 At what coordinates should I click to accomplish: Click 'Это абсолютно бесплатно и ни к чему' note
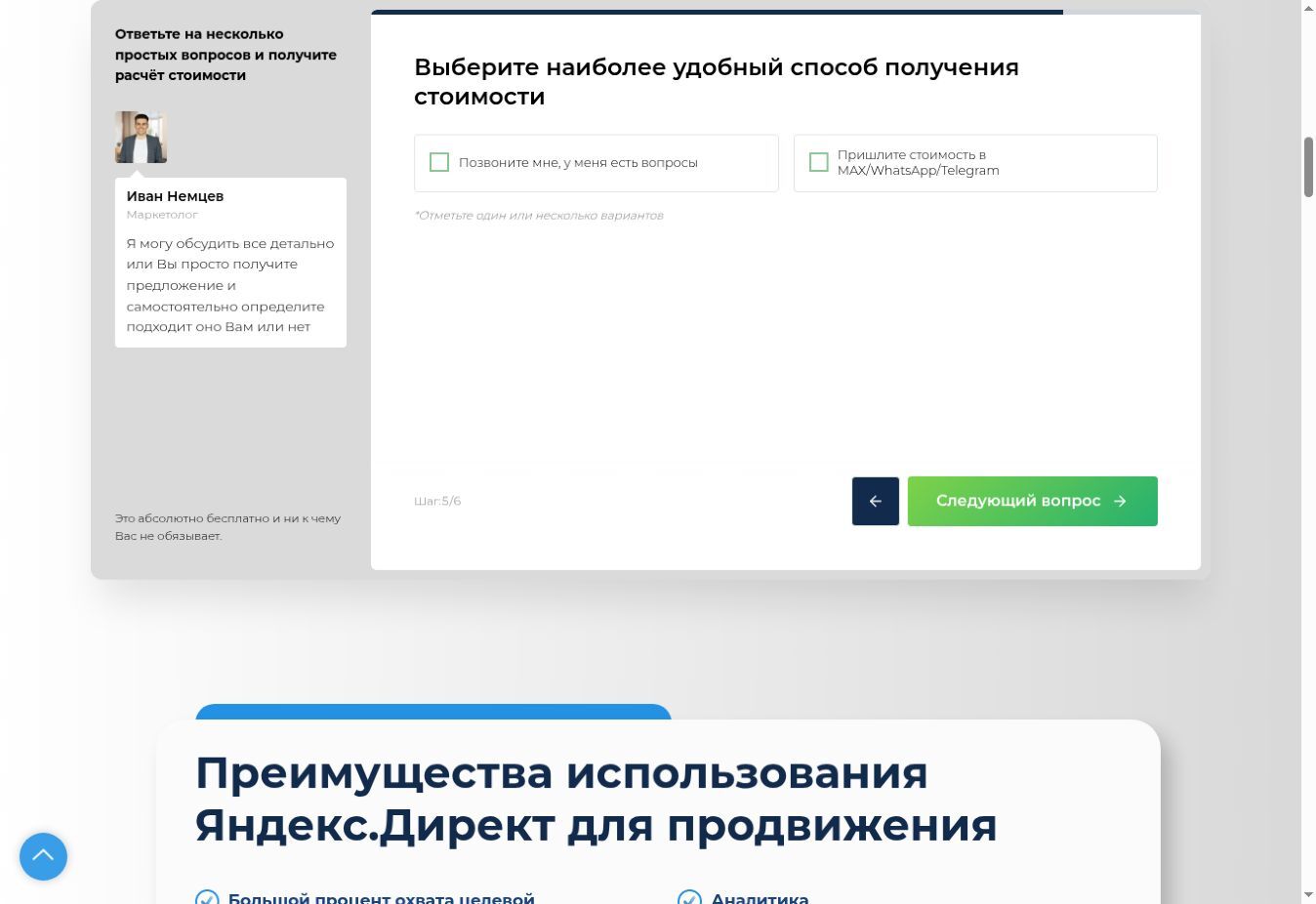tap(227, 527)
